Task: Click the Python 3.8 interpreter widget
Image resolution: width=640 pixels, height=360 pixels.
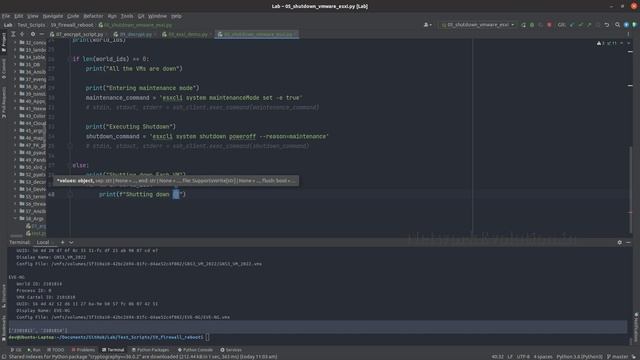Action: click(x=579, y=357)
